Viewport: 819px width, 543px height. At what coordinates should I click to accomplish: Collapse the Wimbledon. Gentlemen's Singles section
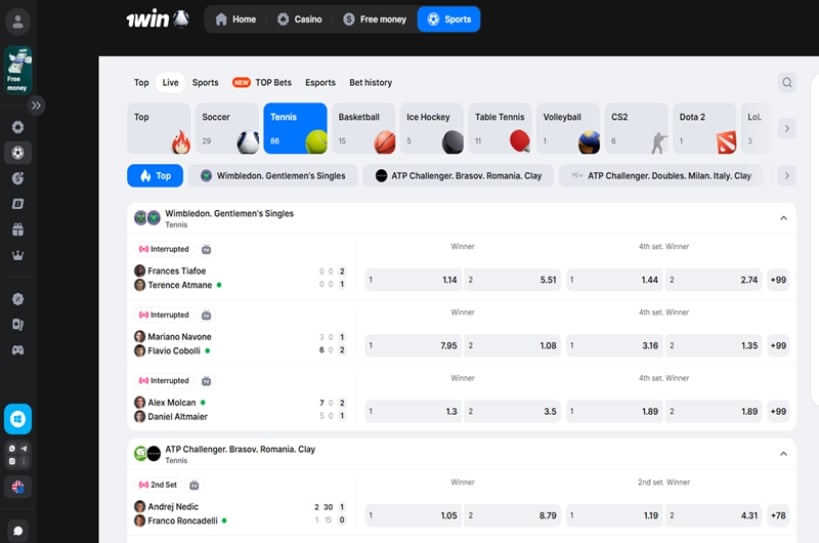[x=783, y=218]
